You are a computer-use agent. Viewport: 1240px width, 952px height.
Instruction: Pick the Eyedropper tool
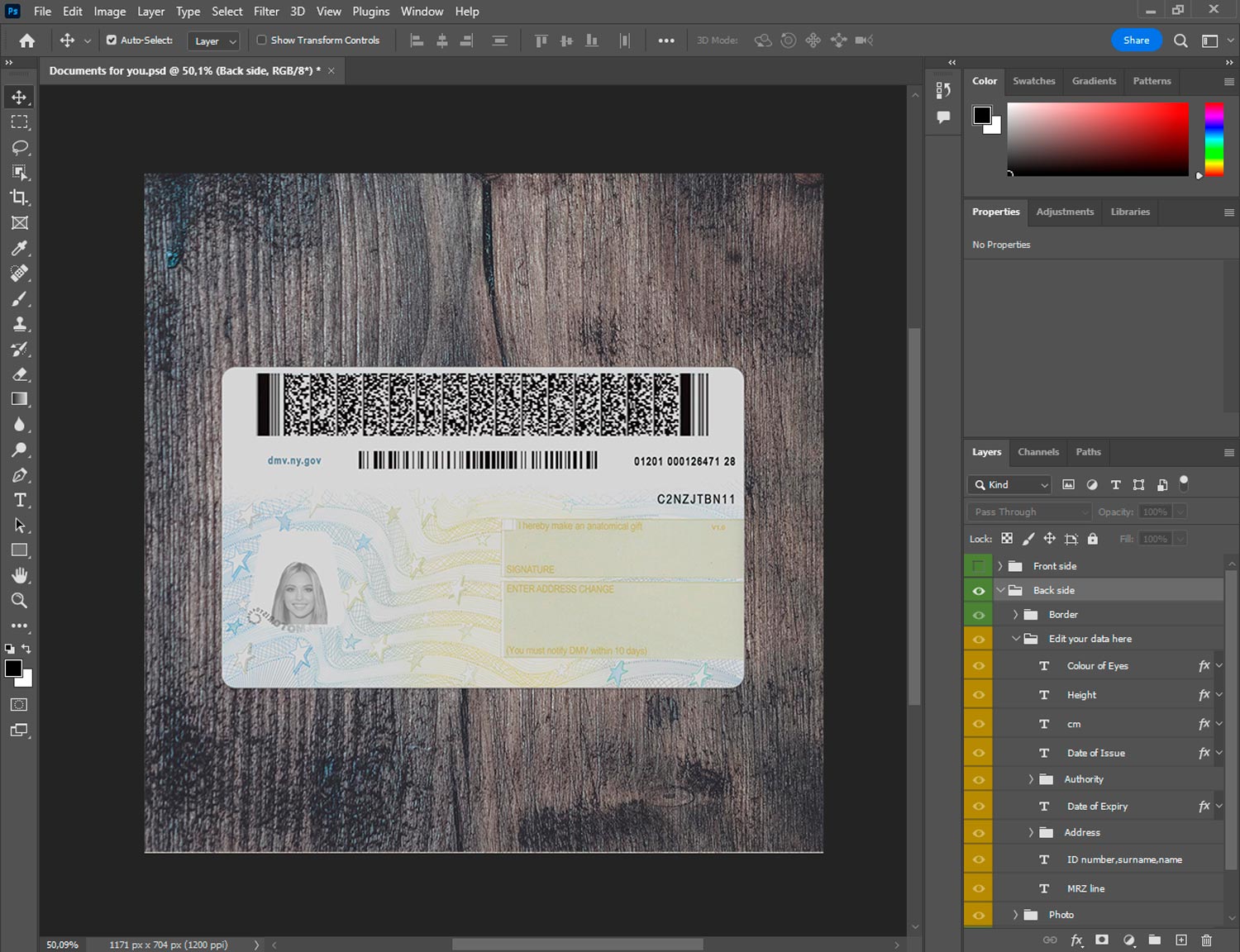click(20, 248)
